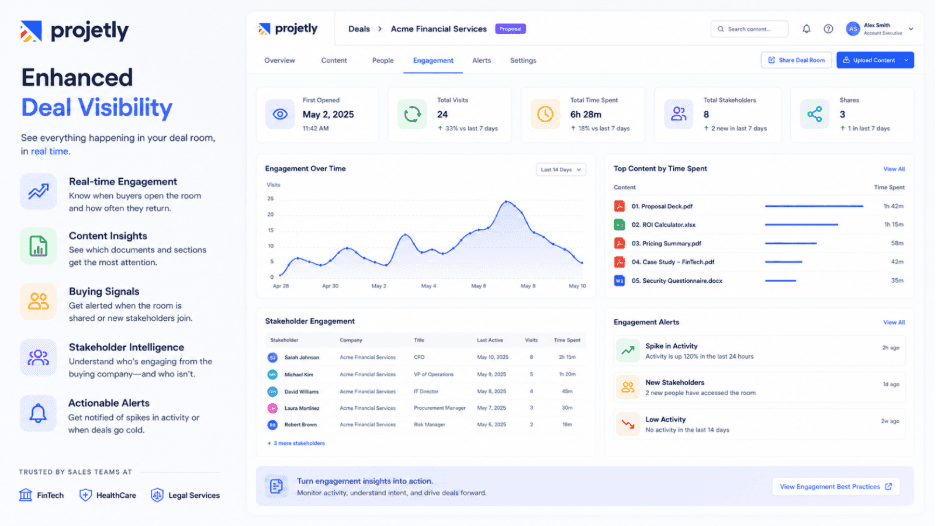Click the Real-time Engagement chart icon
The height and width of the screenshot is (526, 936).
click(x=38, y=191)
